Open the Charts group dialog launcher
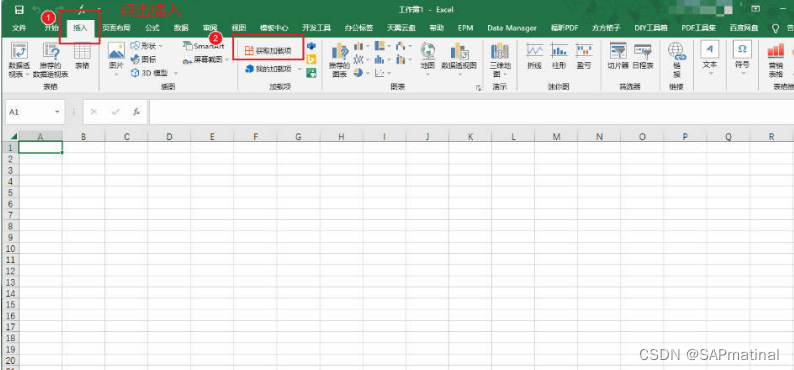Image resolution: width=794 pixels, height=370 pixels. point(478,88)
